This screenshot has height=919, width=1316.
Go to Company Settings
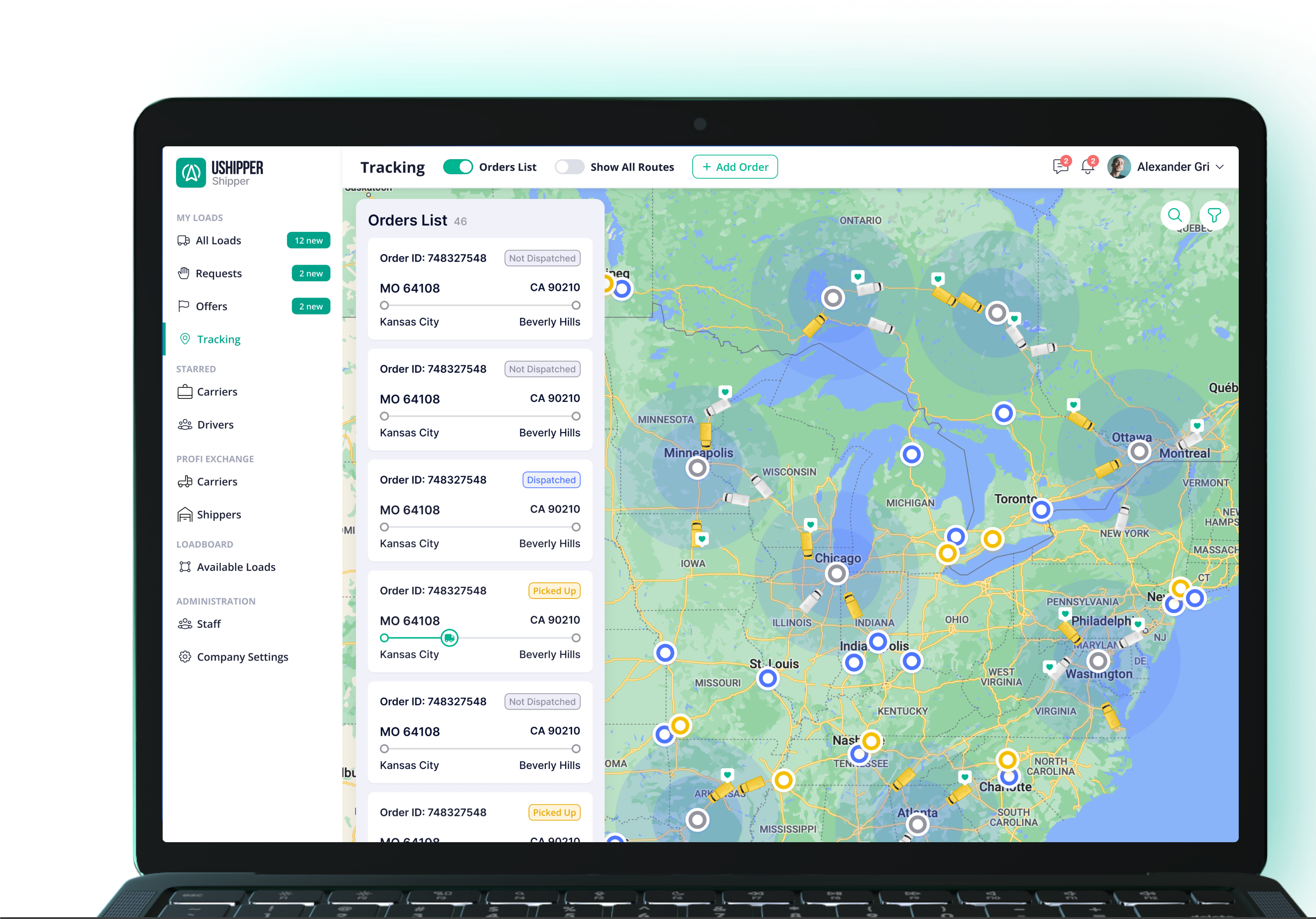pyautogui.click(x=242, y=657)
